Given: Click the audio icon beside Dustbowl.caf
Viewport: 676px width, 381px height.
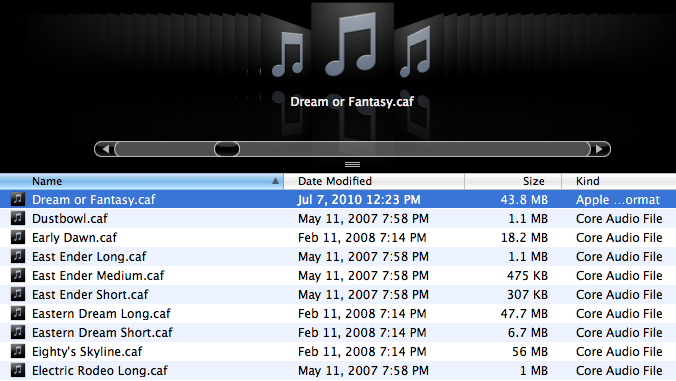Looking at the screenshot, I should pos(18,218).
